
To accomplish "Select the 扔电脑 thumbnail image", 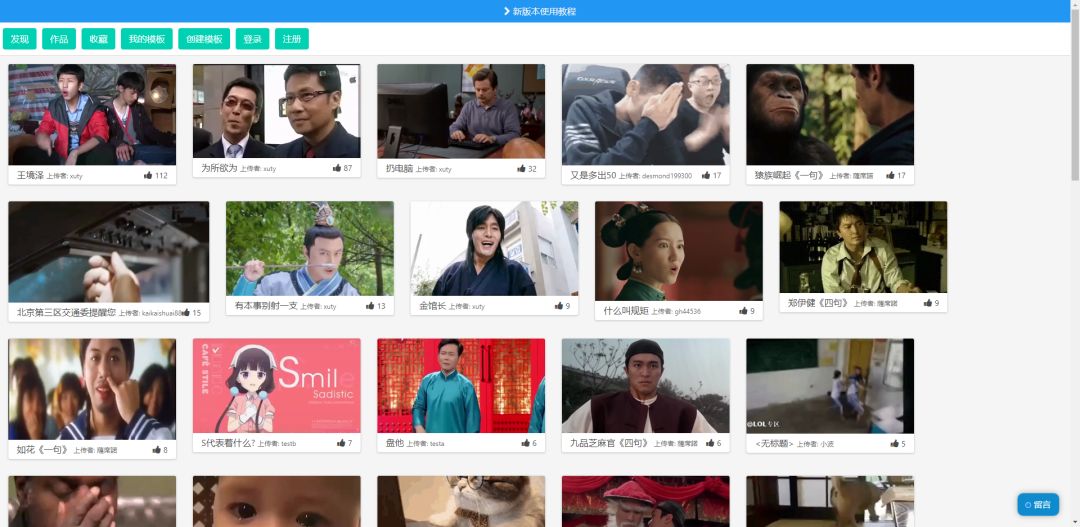I will coord(461,111).
